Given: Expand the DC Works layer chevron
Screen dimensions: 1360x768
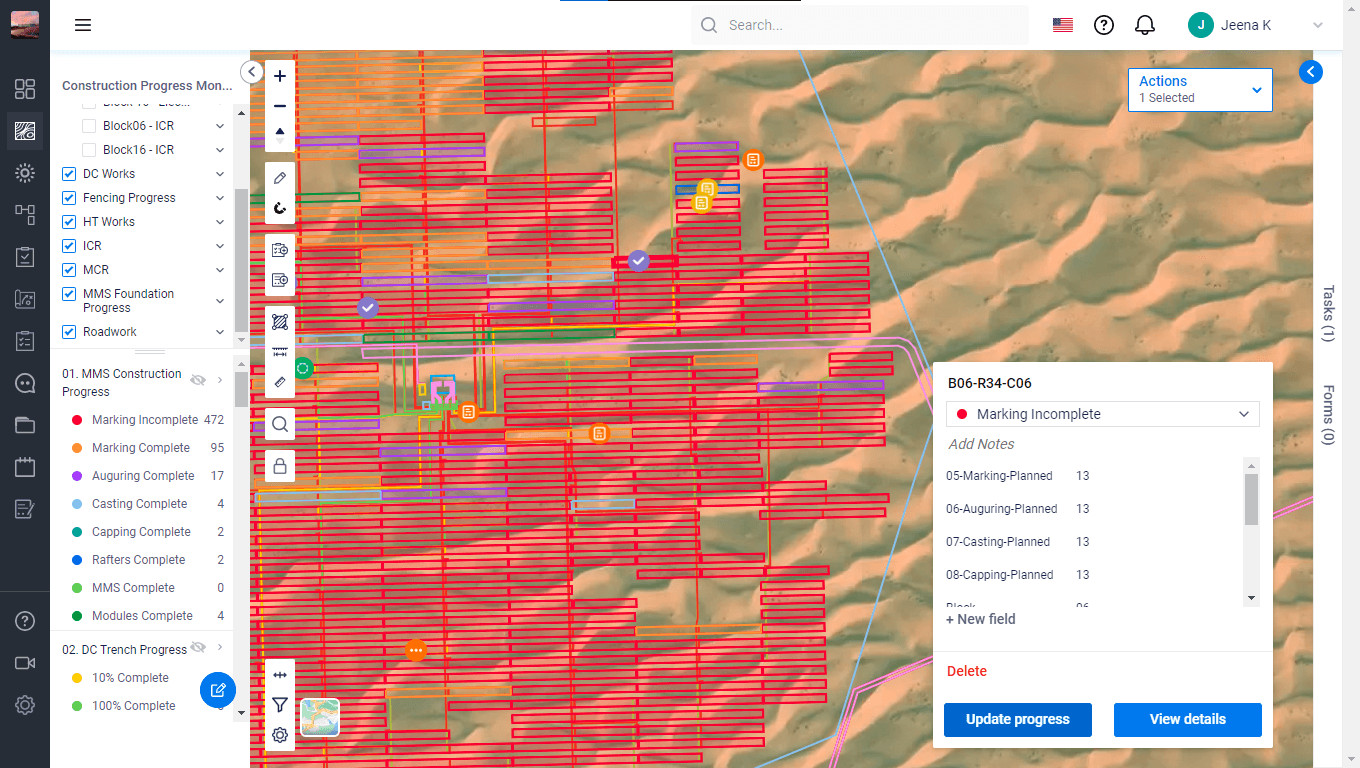Looking at the screenshot, I should [220, 174].
